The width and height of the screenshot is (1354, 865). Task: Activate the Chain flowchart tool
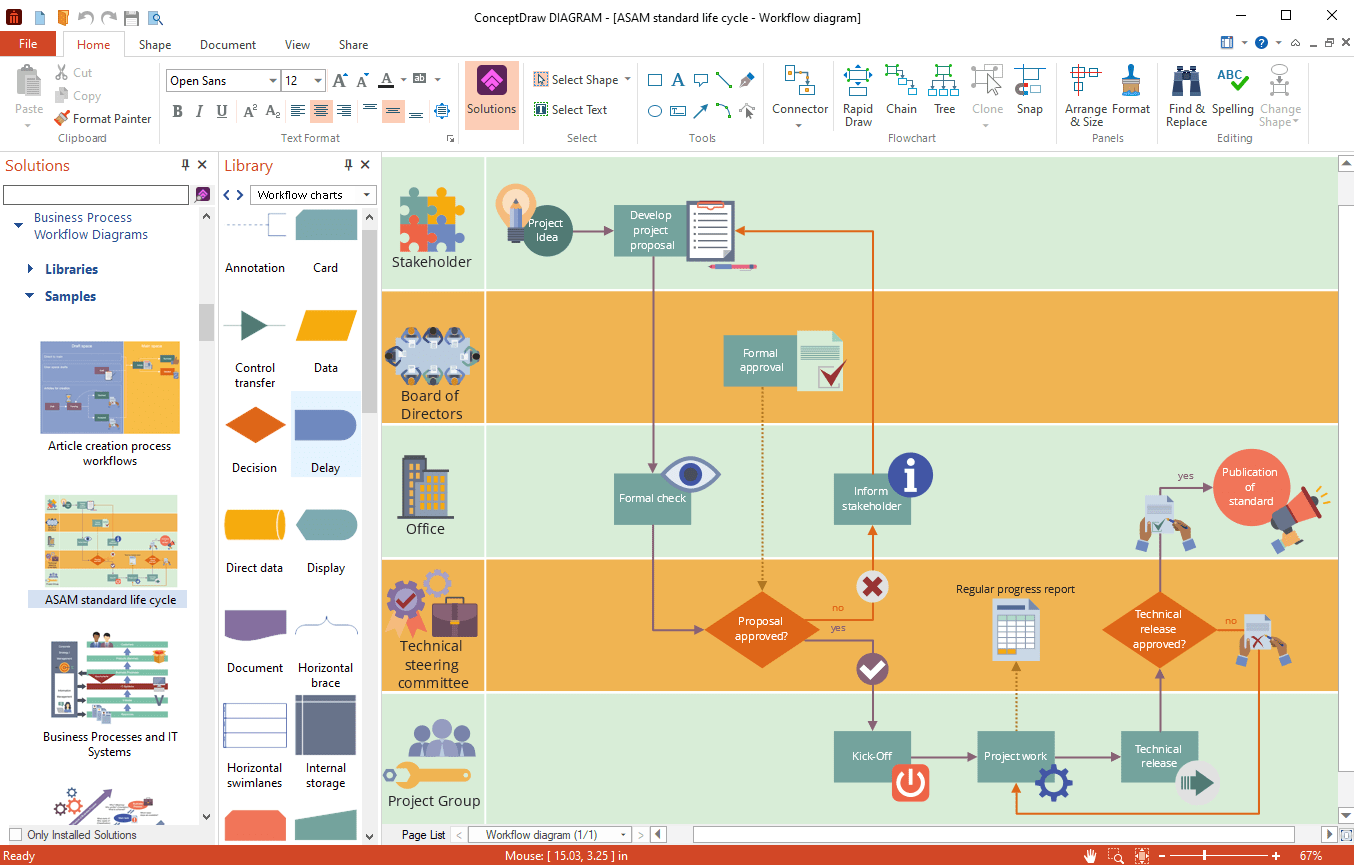point(901,94)
